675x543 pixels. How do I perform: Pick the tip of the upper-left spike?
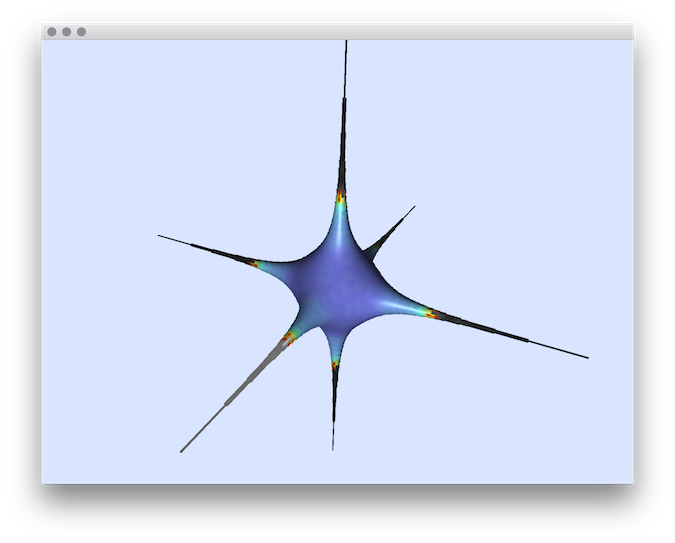[x=160, y=236]
